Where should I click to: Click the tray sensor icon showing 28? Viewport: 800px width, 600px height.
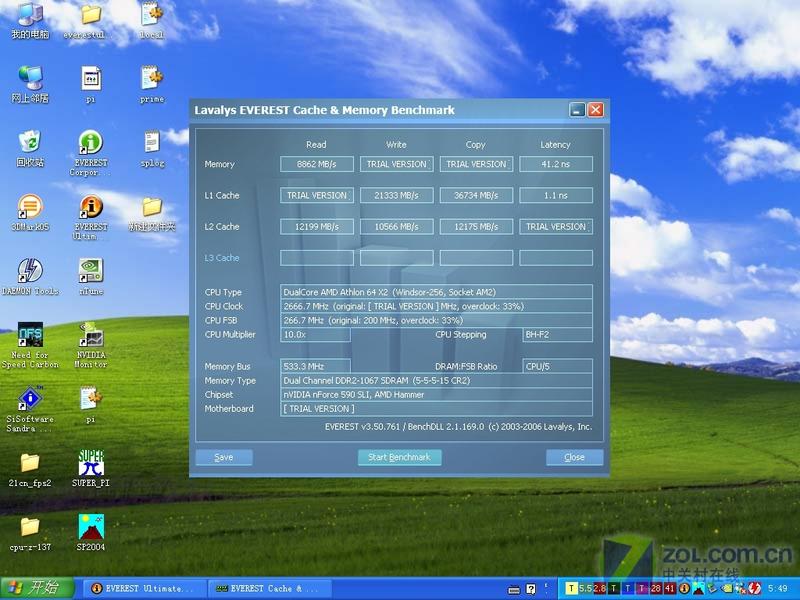tap(655, 588)
